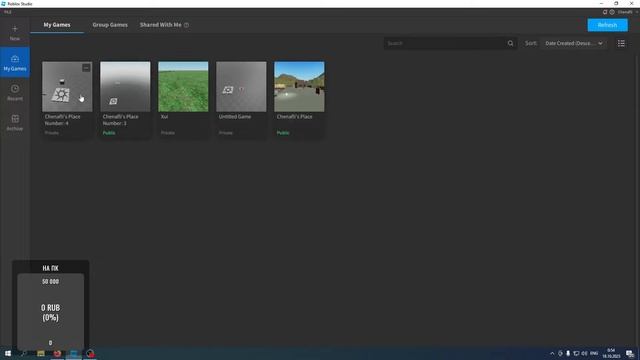Open the account username dropdown

point(627,12)
